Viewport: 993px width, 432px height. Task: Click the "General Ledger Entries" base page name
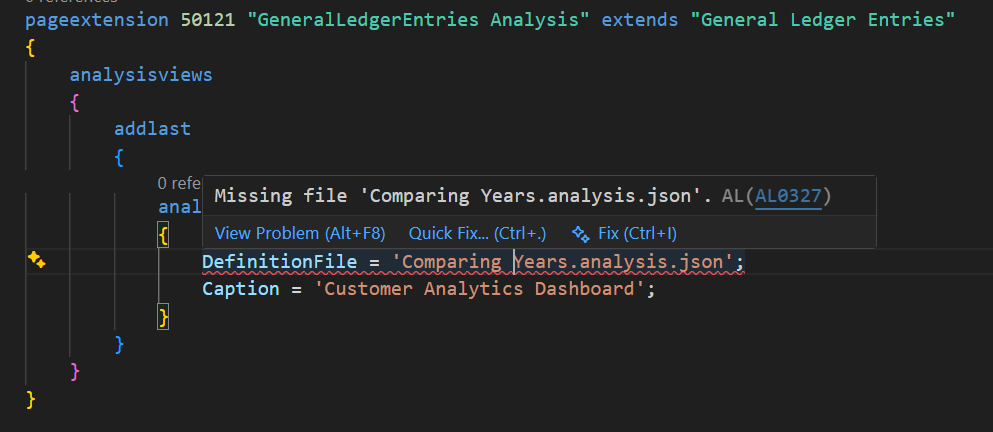point(820,20)
